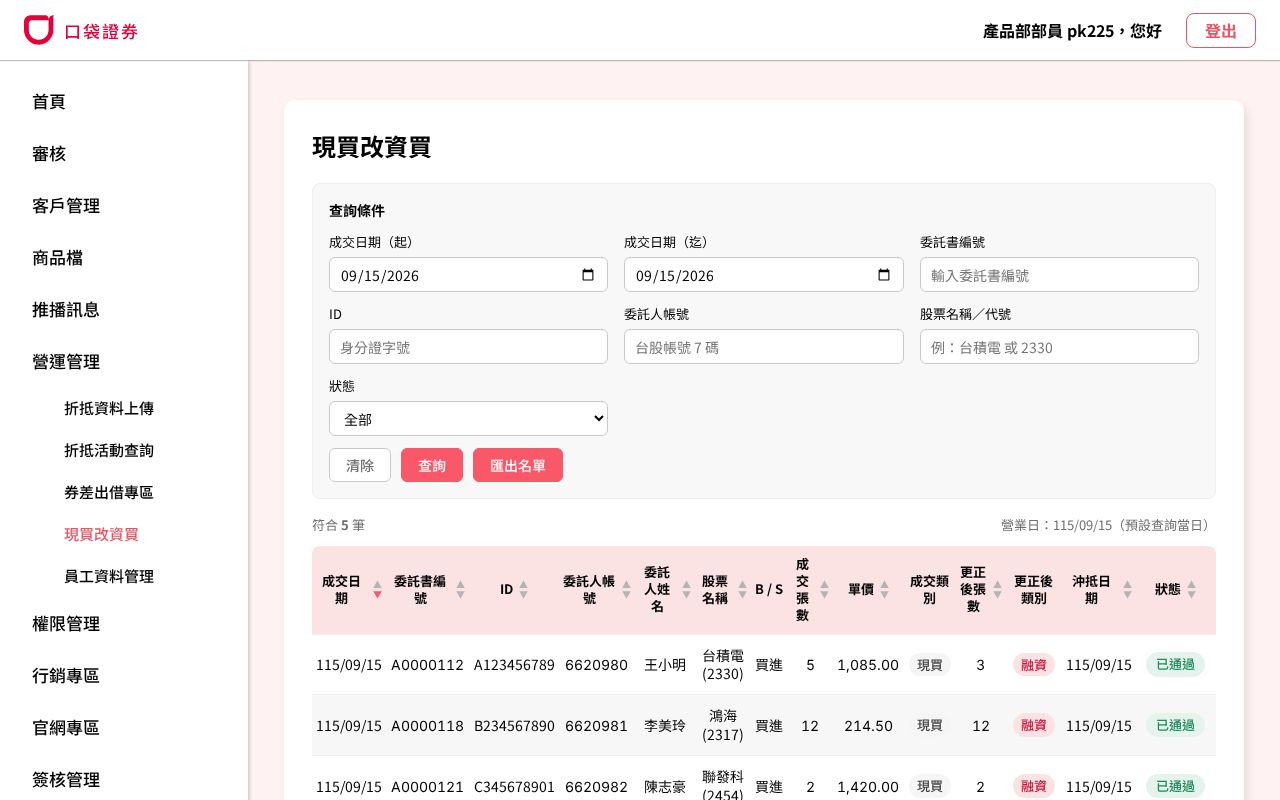
Task: Sort table by 委託人姓名 column
Action: [x=686, y=589]
